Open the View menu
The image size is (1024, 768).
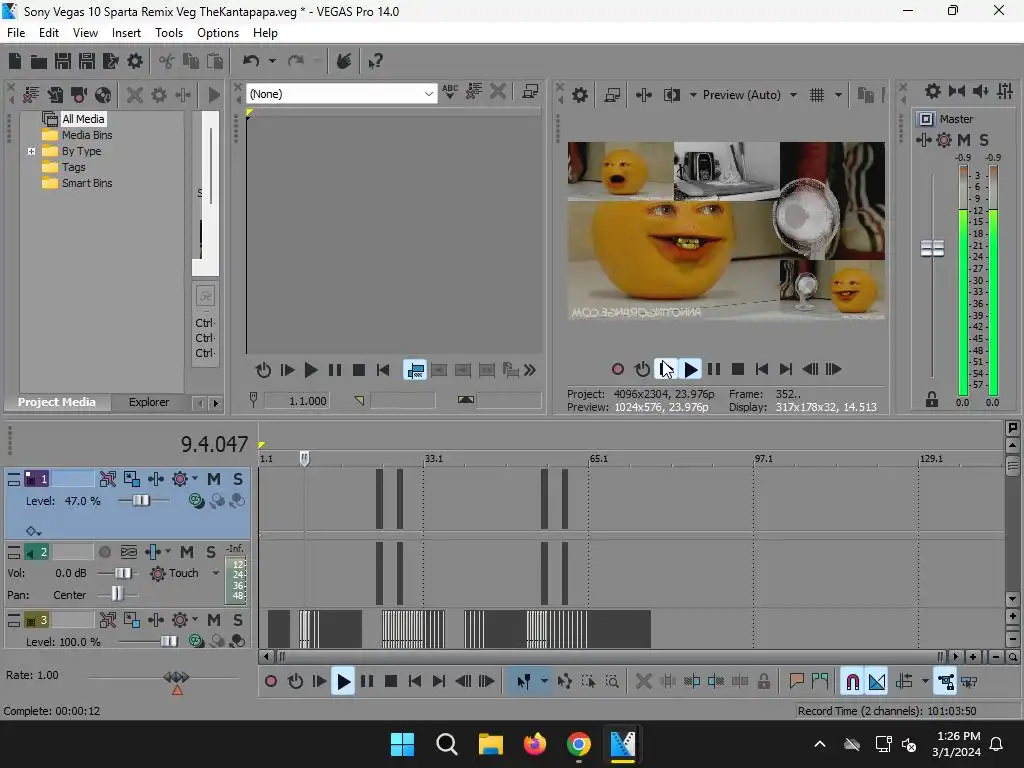click(85, 33)
